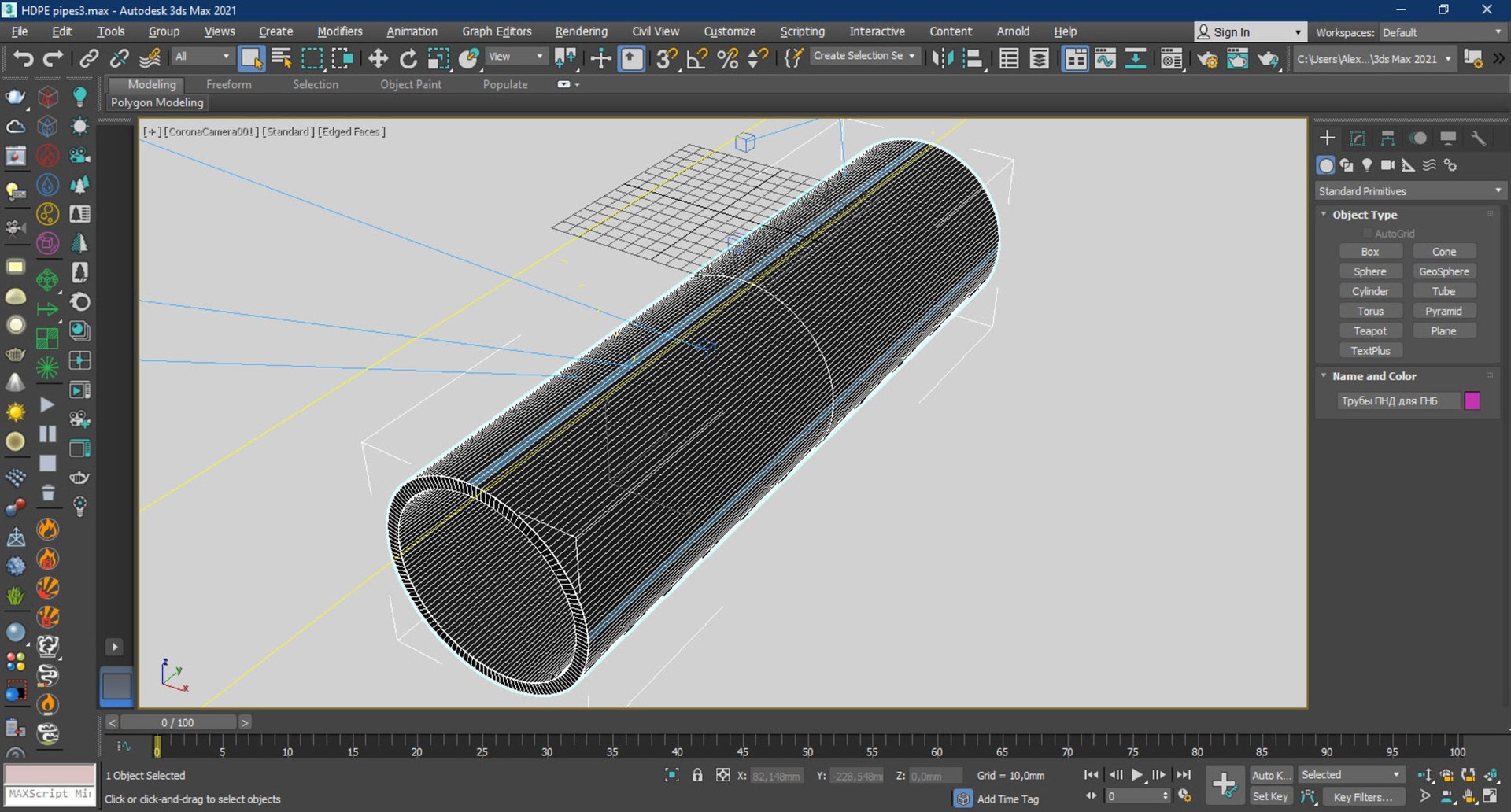Select the Undo arrow icon

pos(24,59)
